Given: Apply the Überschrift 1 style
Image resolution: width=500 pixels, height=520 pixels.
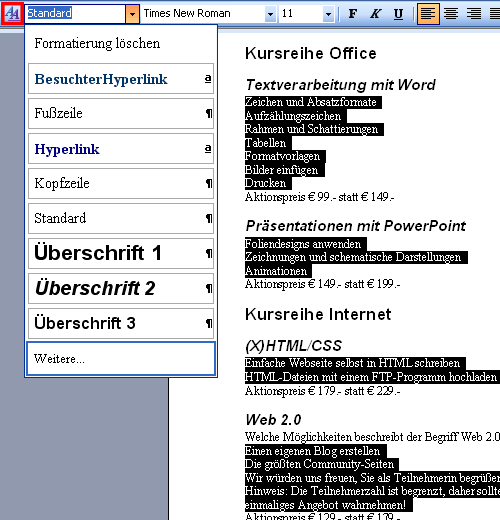Looking at the screenshot, I should pyautogui.click(x=121, y=253).
